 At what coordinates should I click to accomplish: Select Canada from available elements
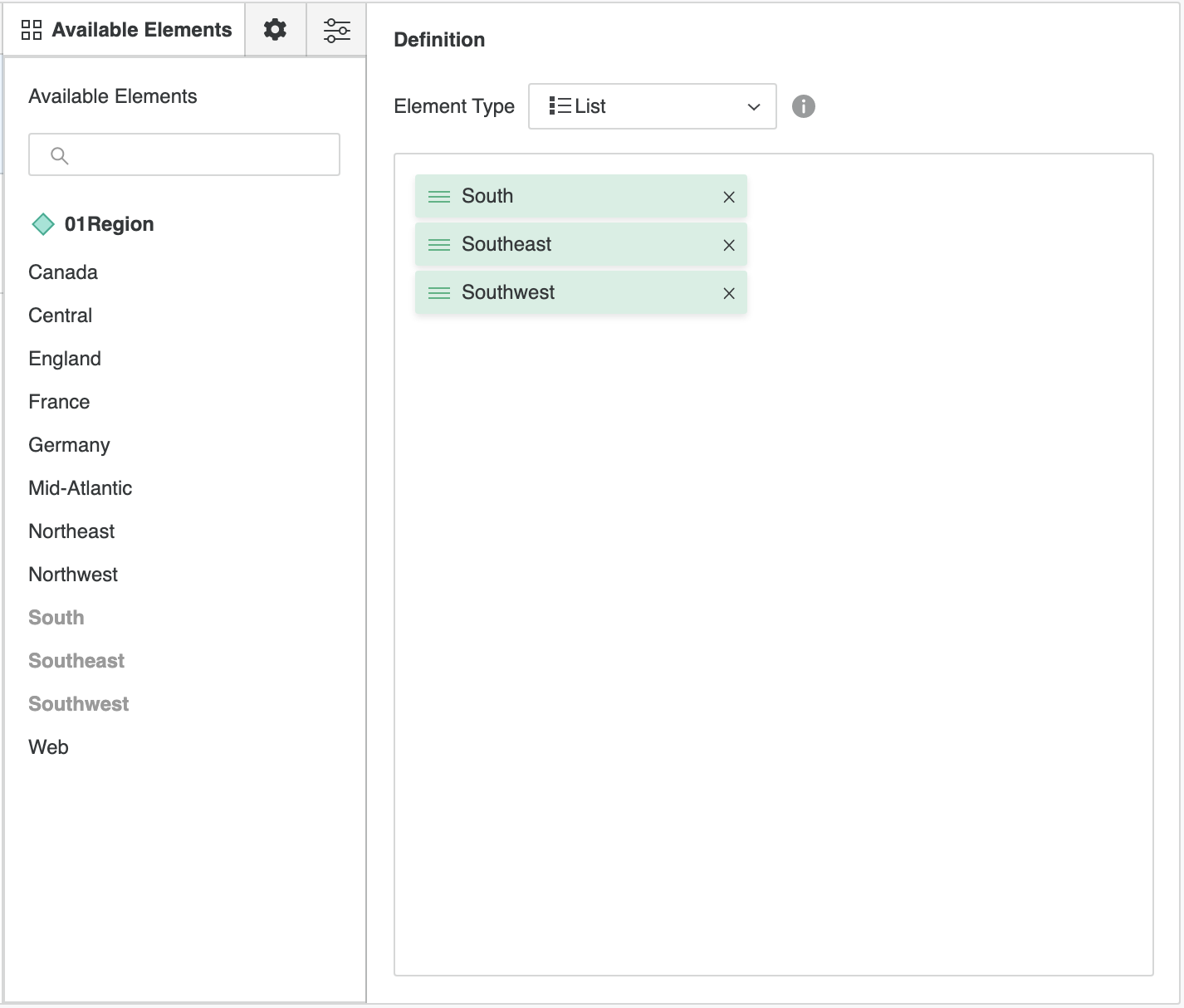[x=63, y=272]
